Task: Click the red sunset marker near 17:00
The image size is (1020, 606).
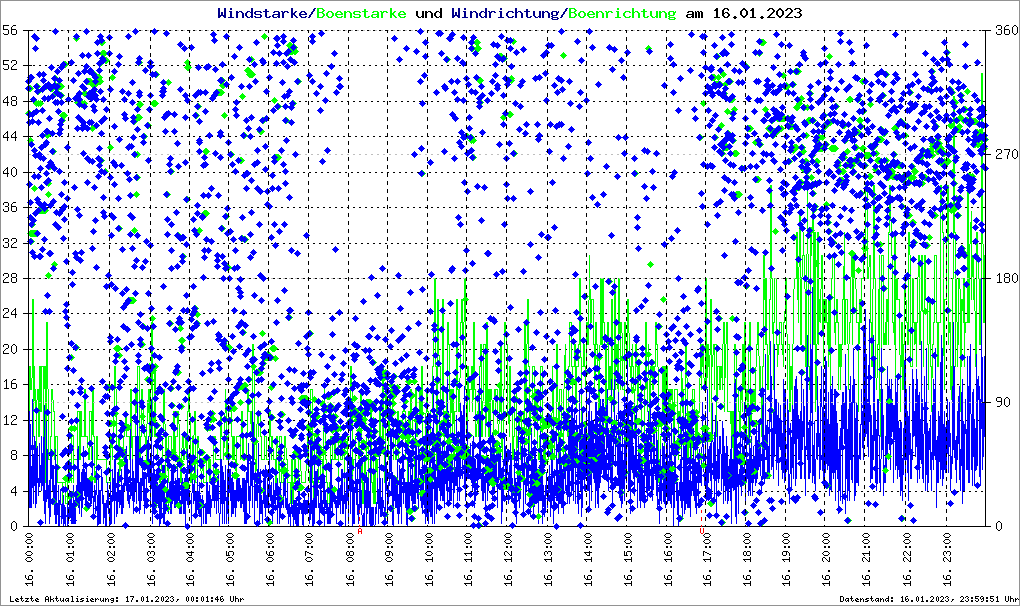Action: (703, 532)
